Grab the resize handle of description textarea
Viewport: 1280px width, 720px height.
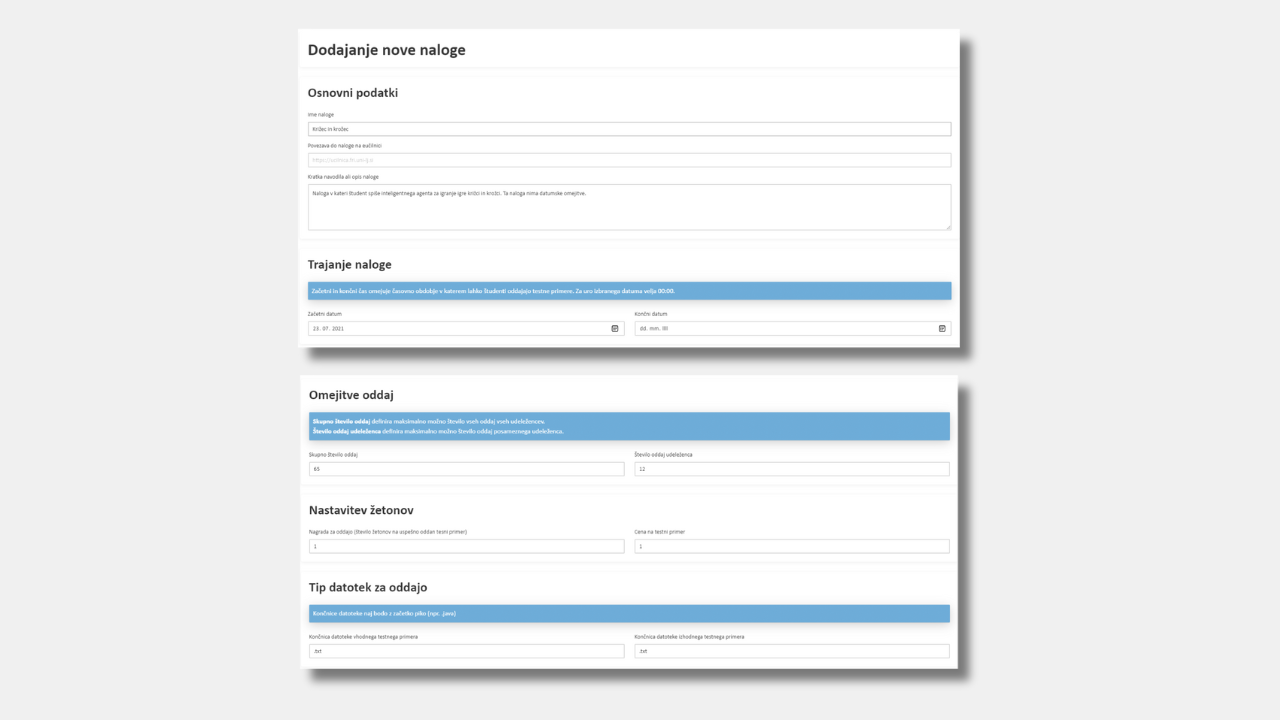pos(947,227)
